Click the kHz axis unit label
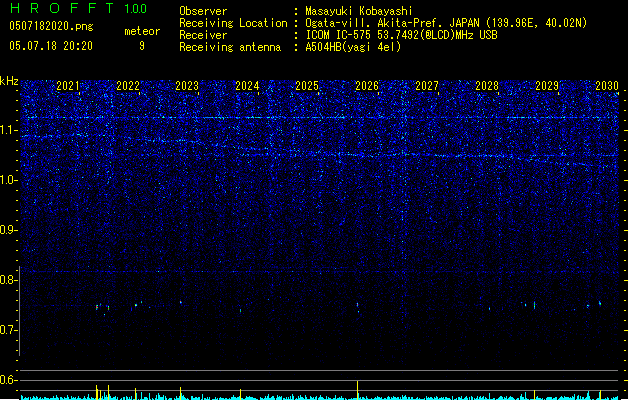Image resolution: width=629 pixels, height=400 pixels. click(9, 80)
